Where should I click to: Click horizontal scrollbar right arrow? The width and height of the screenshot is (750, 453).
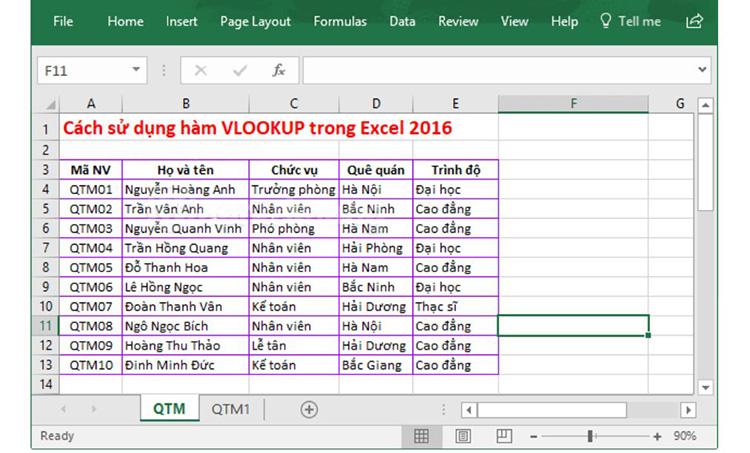[x=688, y=410]
